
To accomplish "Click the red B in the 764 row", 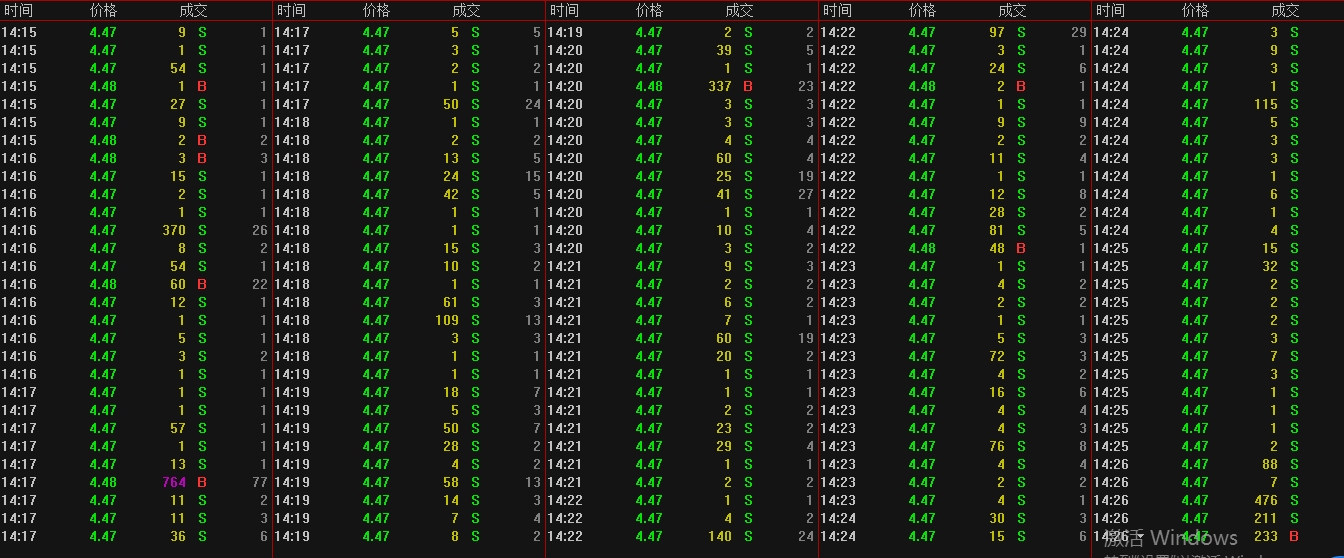I will click(x=202, y=482).
